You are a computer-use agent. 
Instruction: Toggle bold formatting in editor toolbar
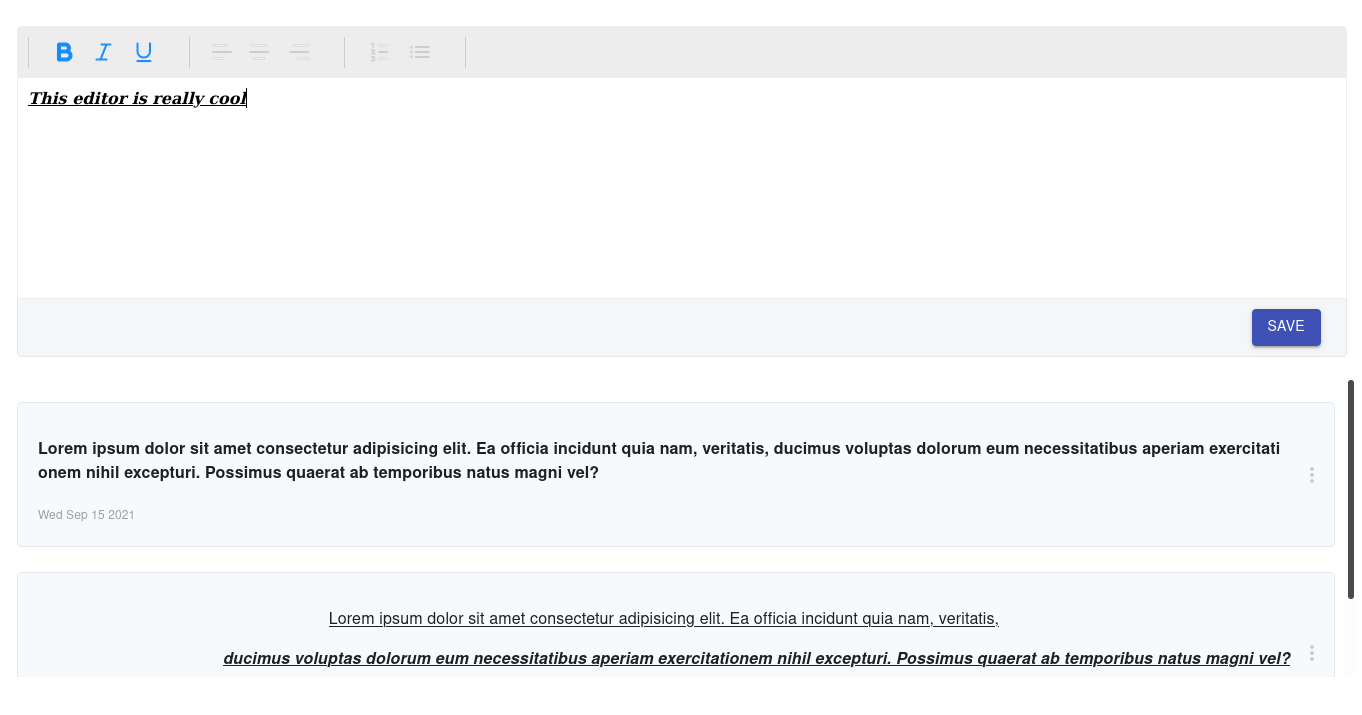pos(64,52)
